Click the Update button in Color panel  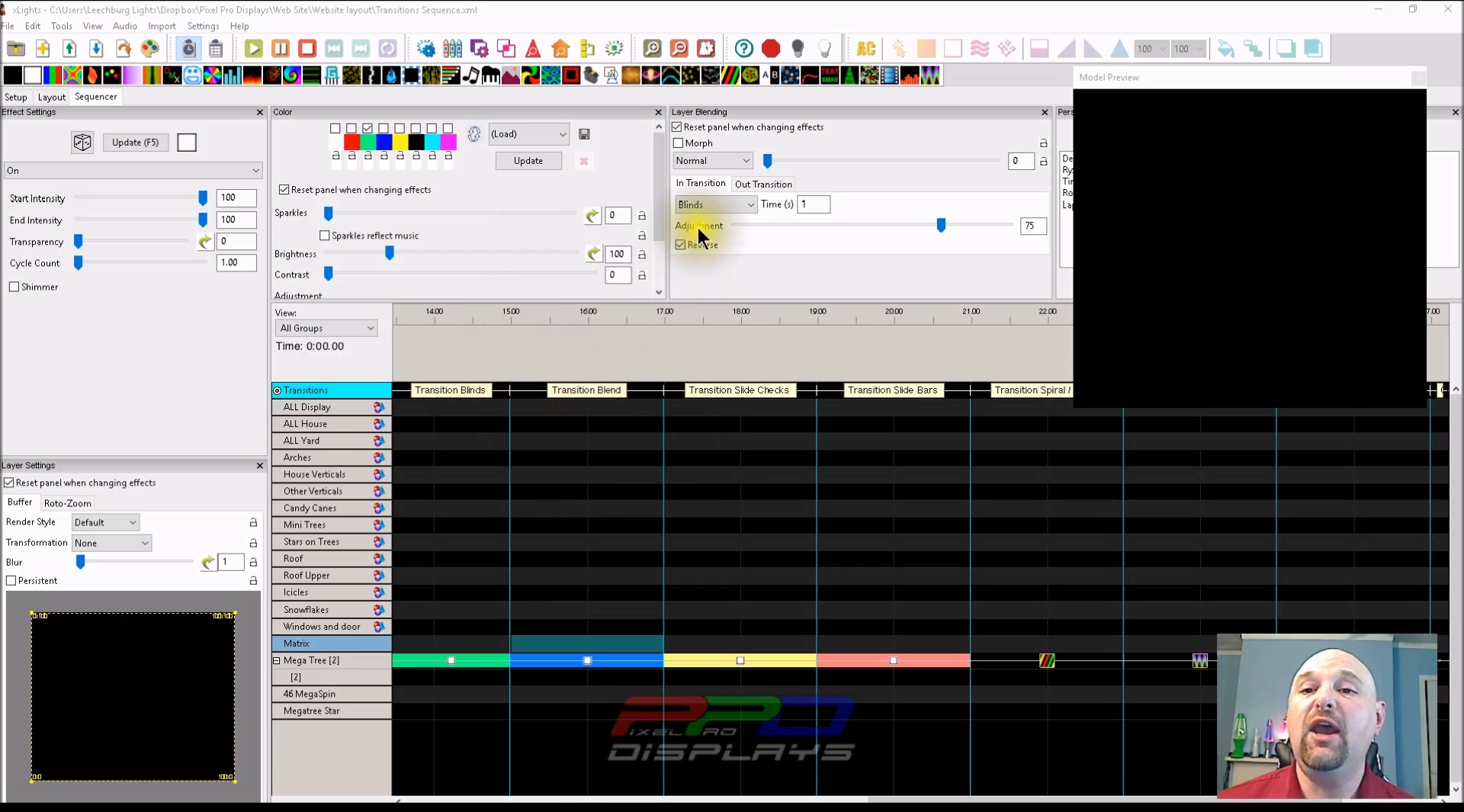tap(528, 161)
